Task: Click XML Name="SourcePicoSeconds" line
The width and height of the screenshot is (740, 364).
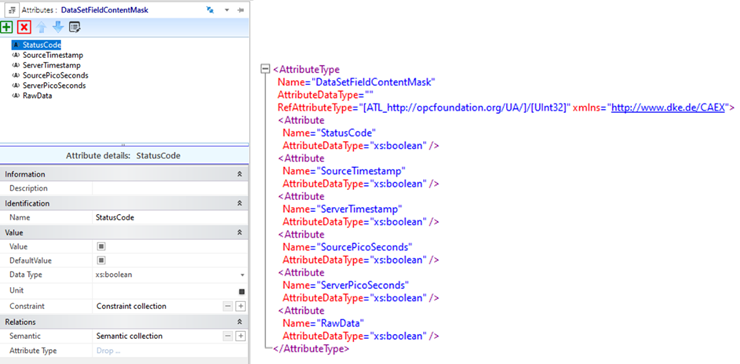Action: [347, 247]
